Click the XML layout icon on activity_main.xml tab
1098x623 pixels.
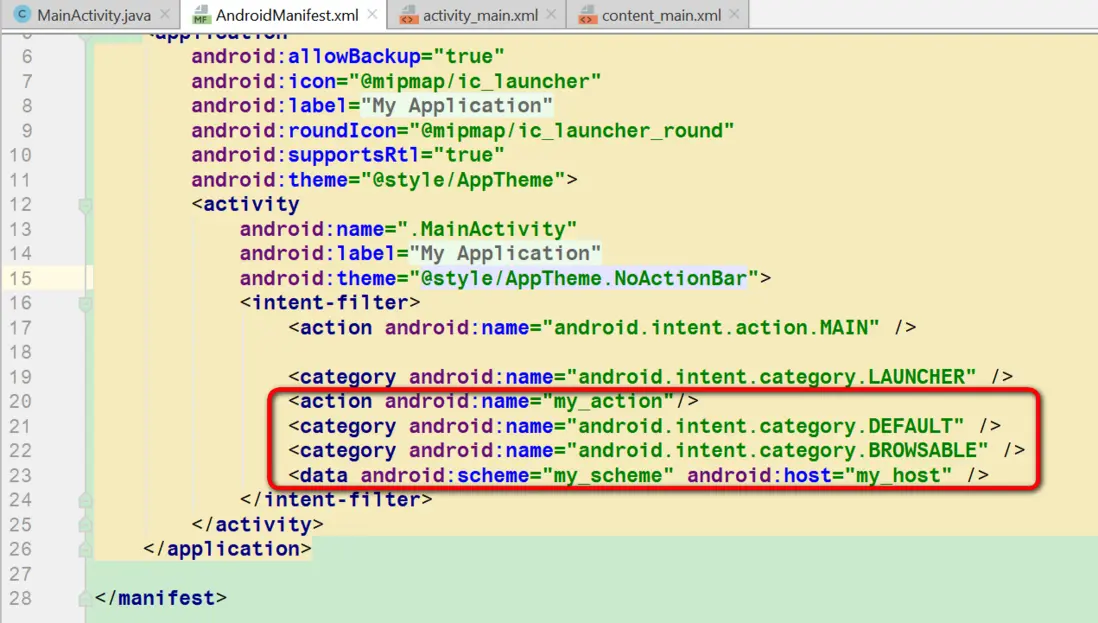(x=408, y=15)
